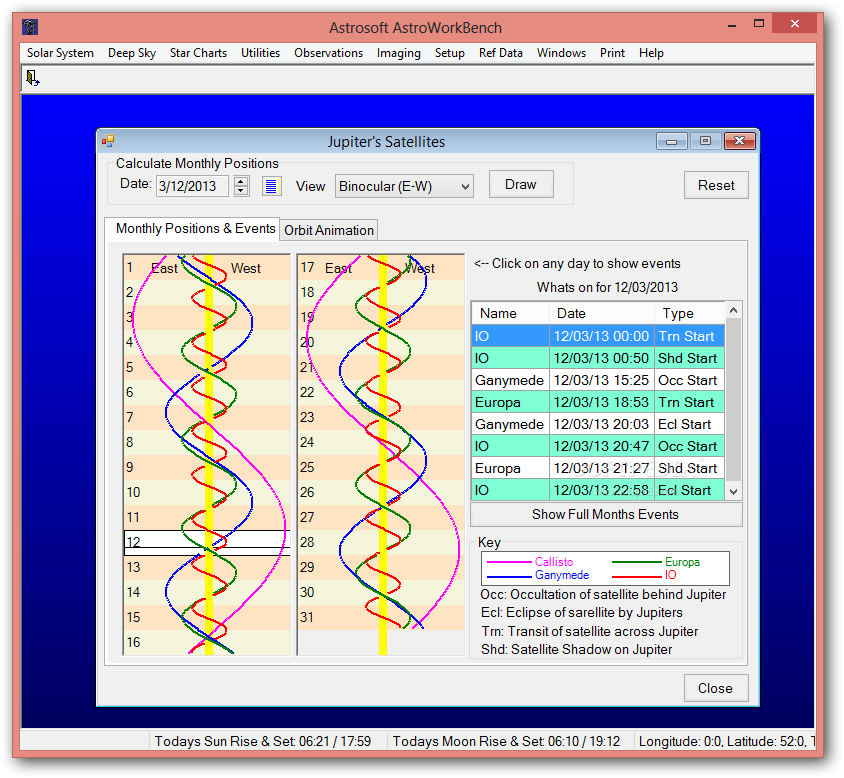The image size is (844, 778).
Task: Click the IO red line in Key
Action: pyautogui.click(x=637, y=577)
